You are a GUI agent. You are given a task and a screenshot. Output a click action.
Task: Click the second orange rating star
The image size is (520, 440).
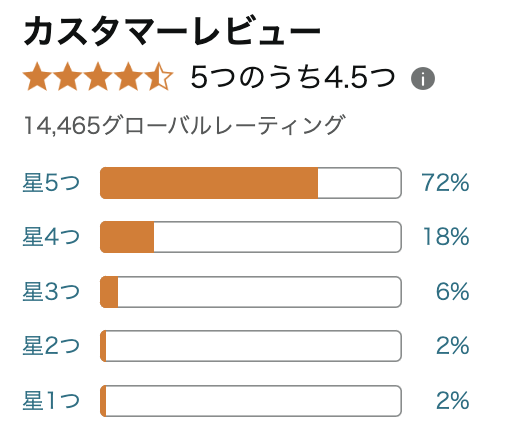(68, 77)
